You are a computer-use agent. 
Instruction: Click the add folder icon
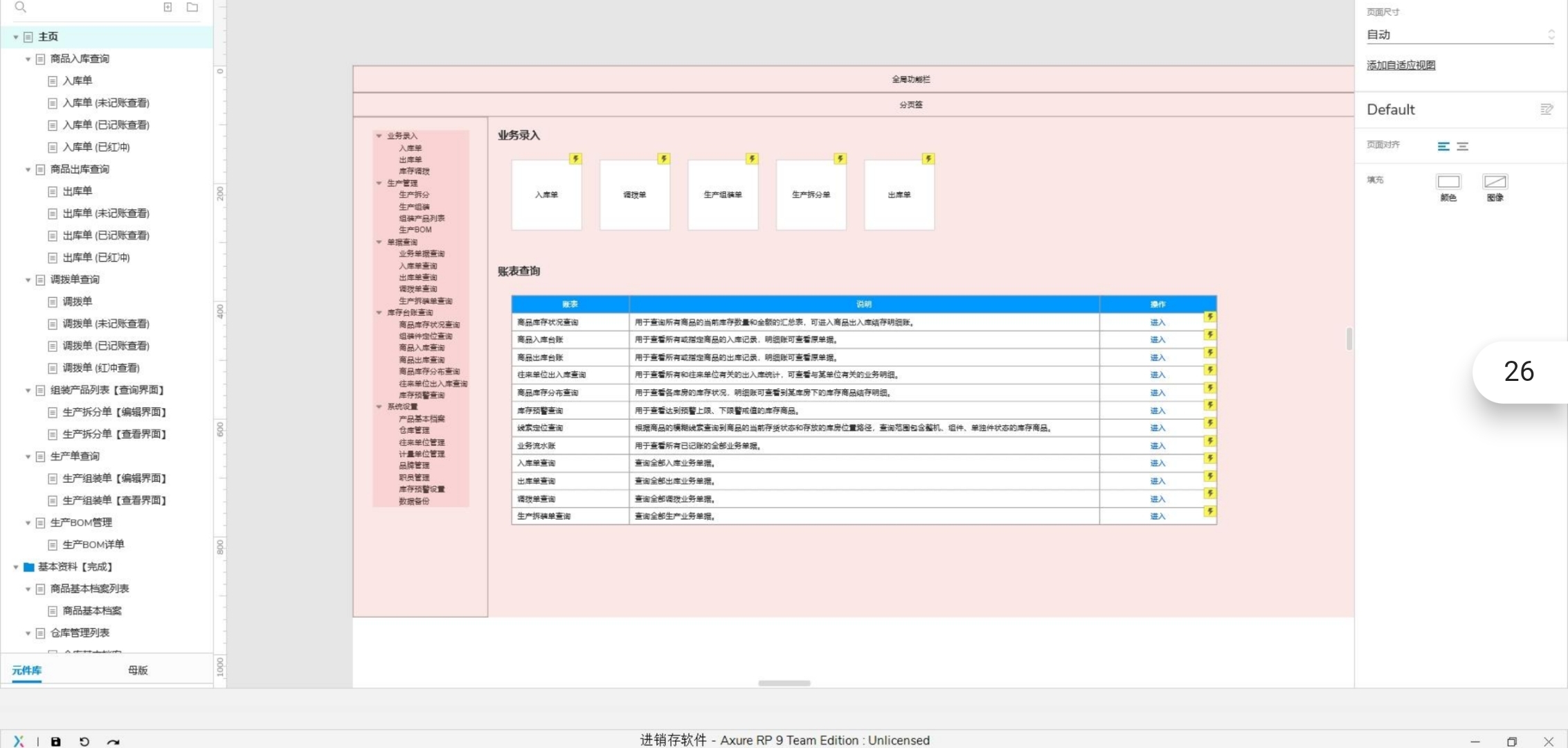(x=192, y=7)
